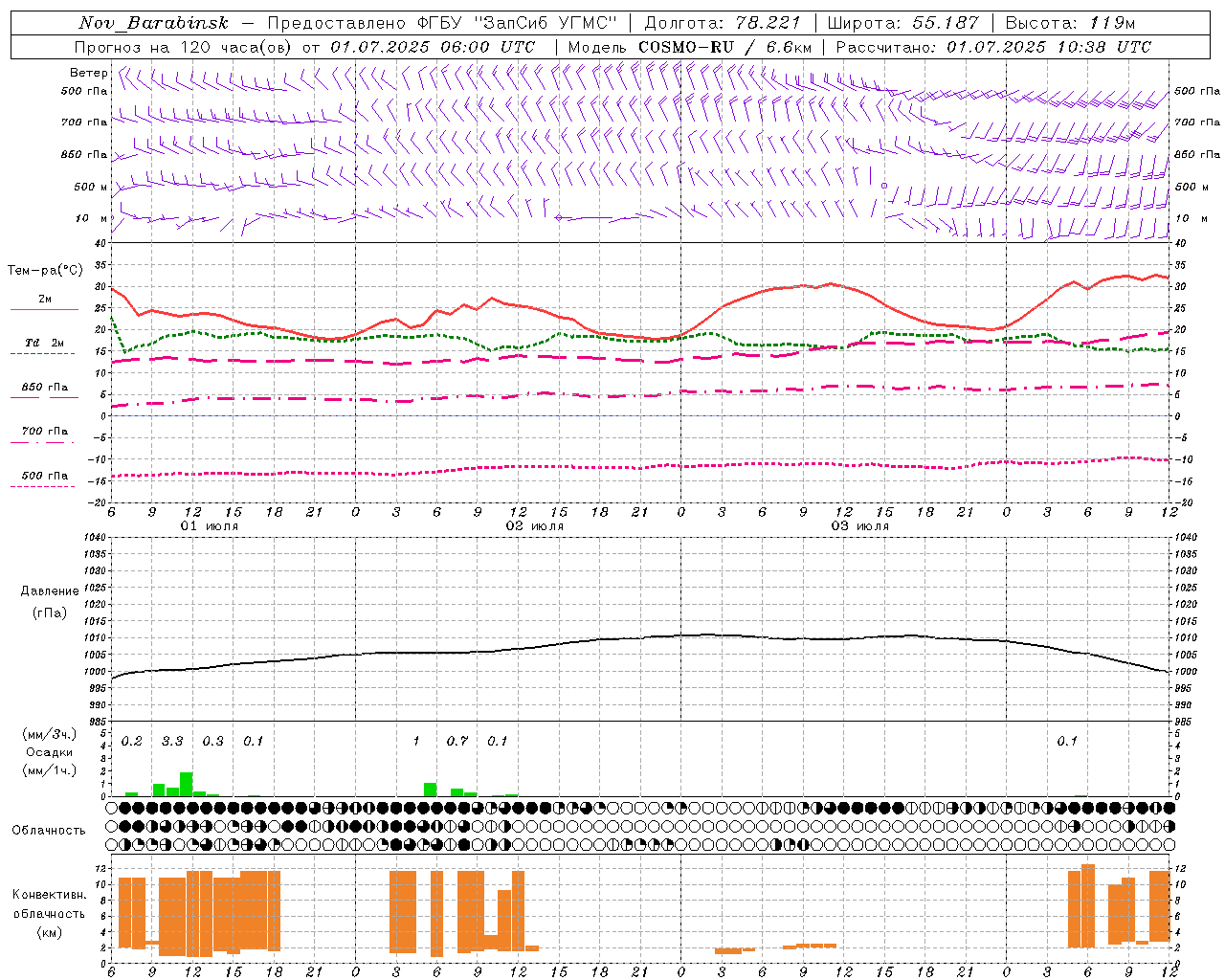
Task: Select the "0.2" three-hour precipitation total
Action: coord(131,741)
